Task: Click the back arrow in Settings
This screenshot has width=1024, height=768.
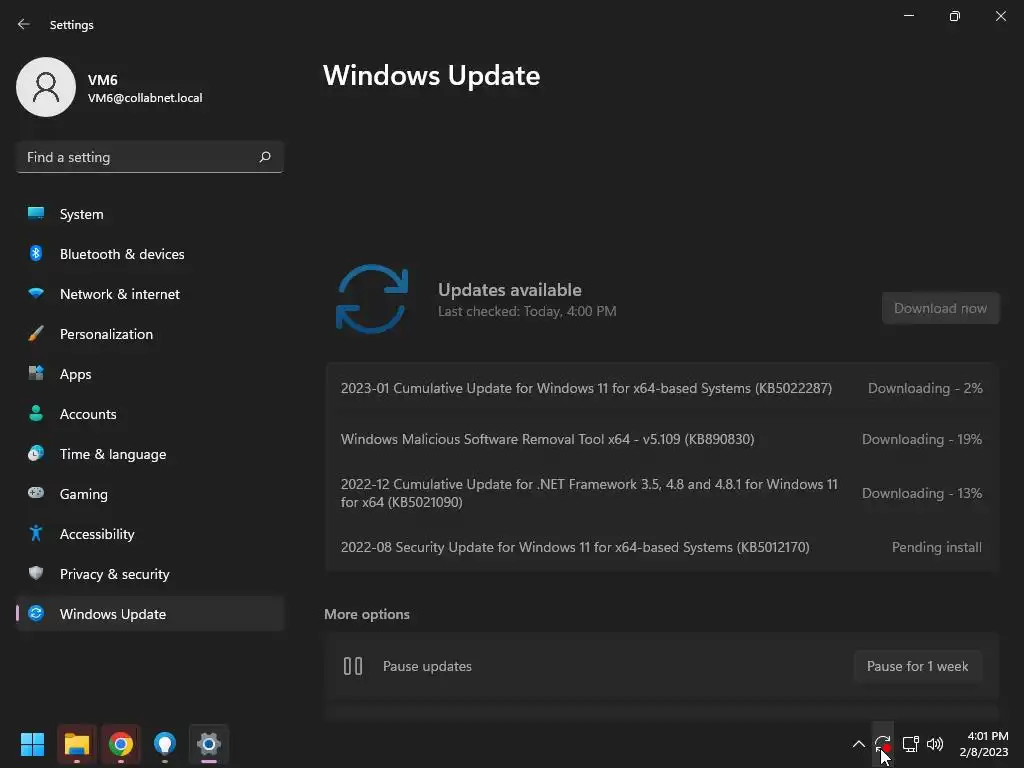Action: pos(24,24)
